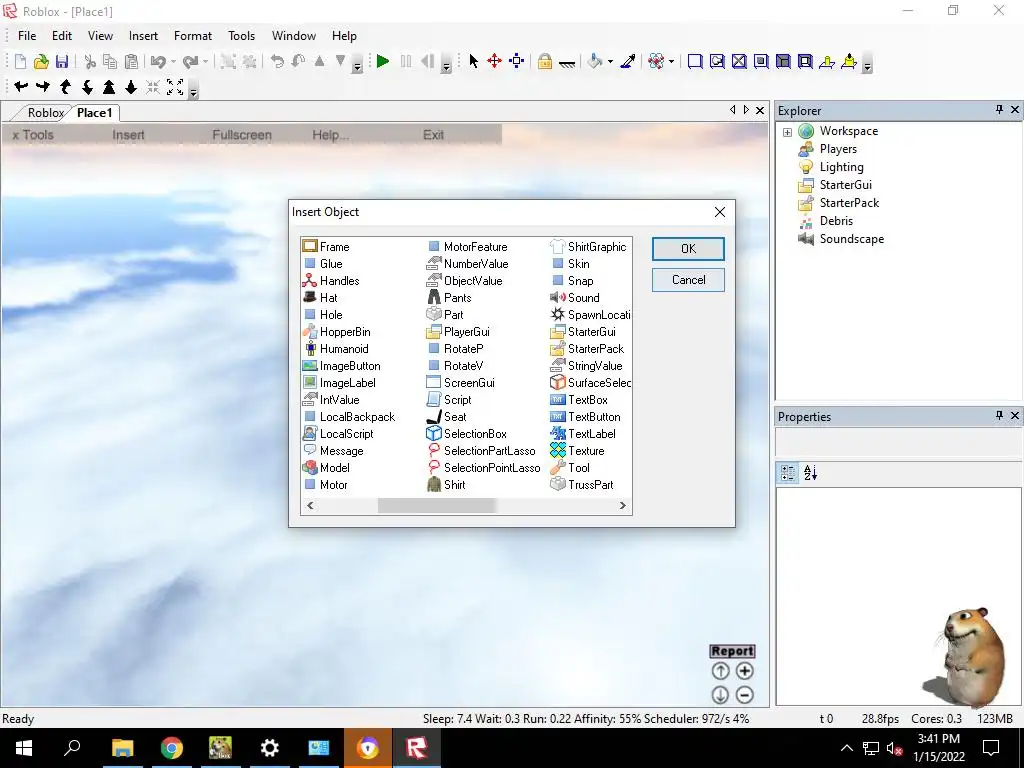The image size is (1024, 768).
Task: Select Sound in the Insert Object list
Action: pos(575,298)
